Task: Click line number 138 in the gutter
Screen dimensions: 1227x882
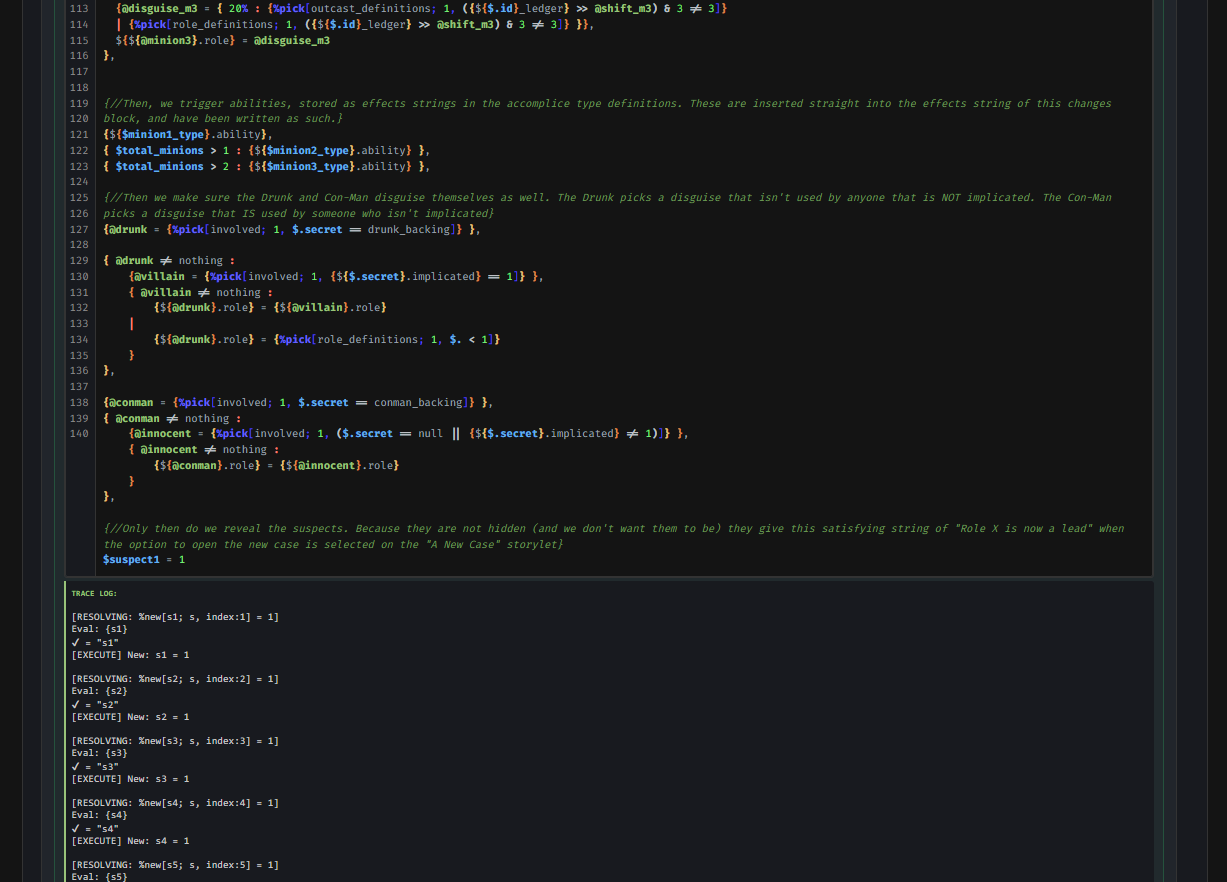Action: click(x=79, y=402)
